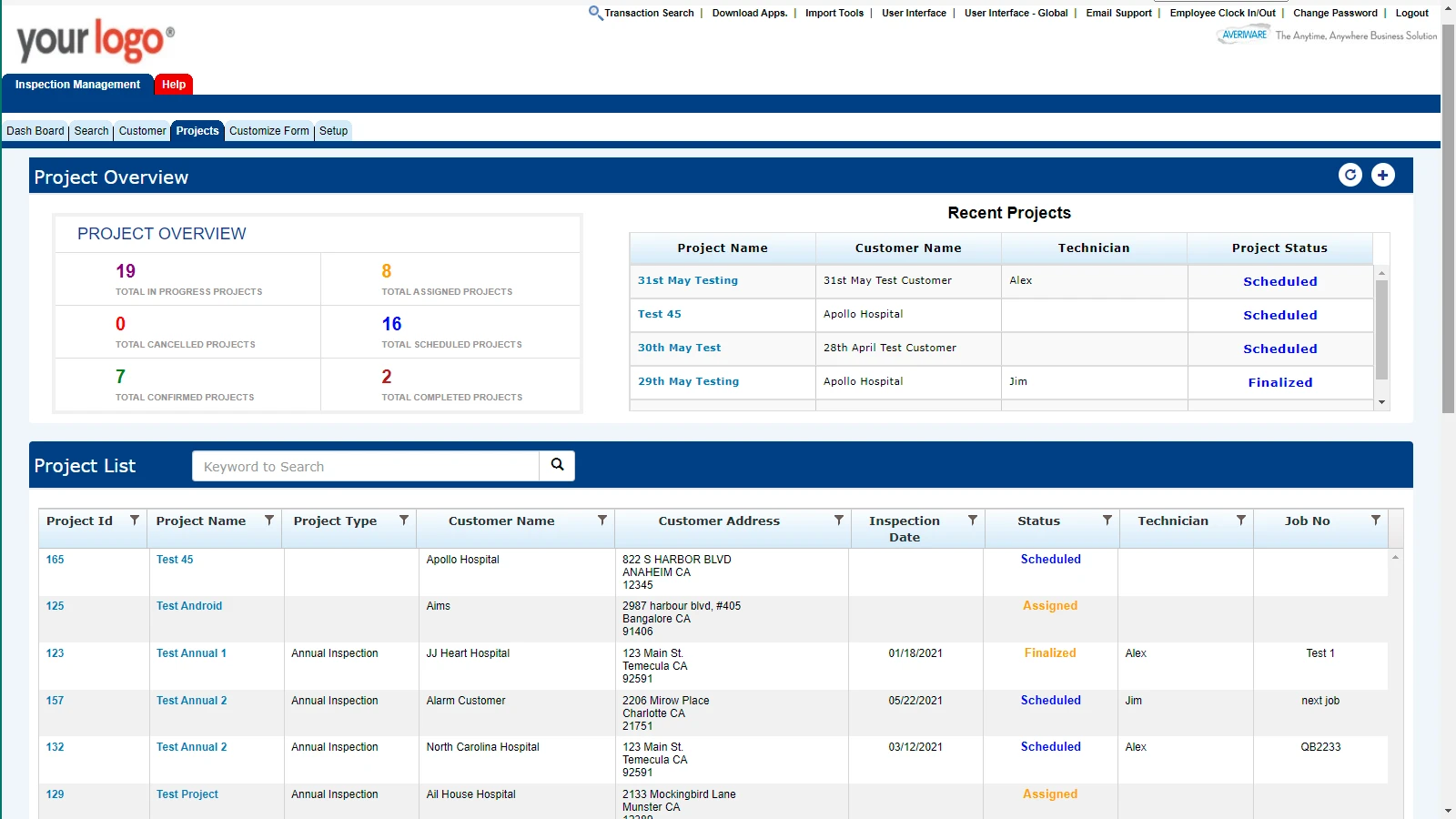Click the Keyword to Search input field
Screen dimensions: 1456x819
pyautogui.click(x=366, y=466)
